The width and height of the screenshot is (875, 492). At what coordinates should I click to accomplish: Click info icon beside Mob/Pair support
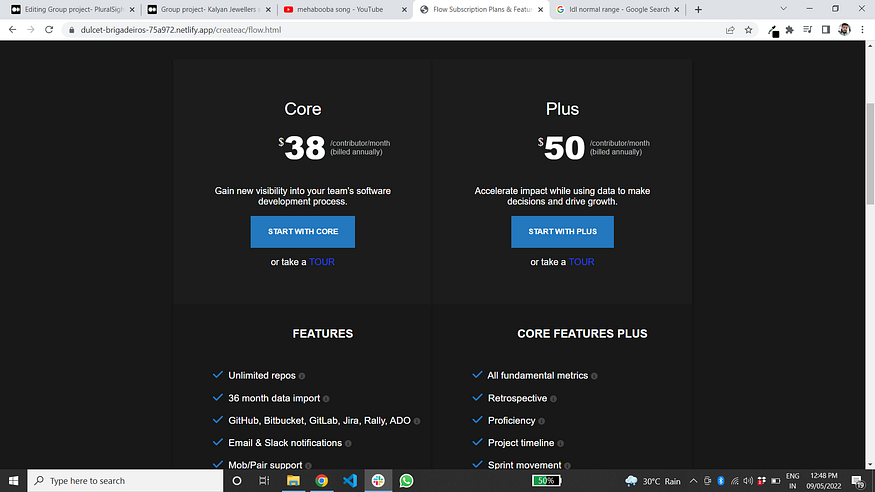pos(309,466)
